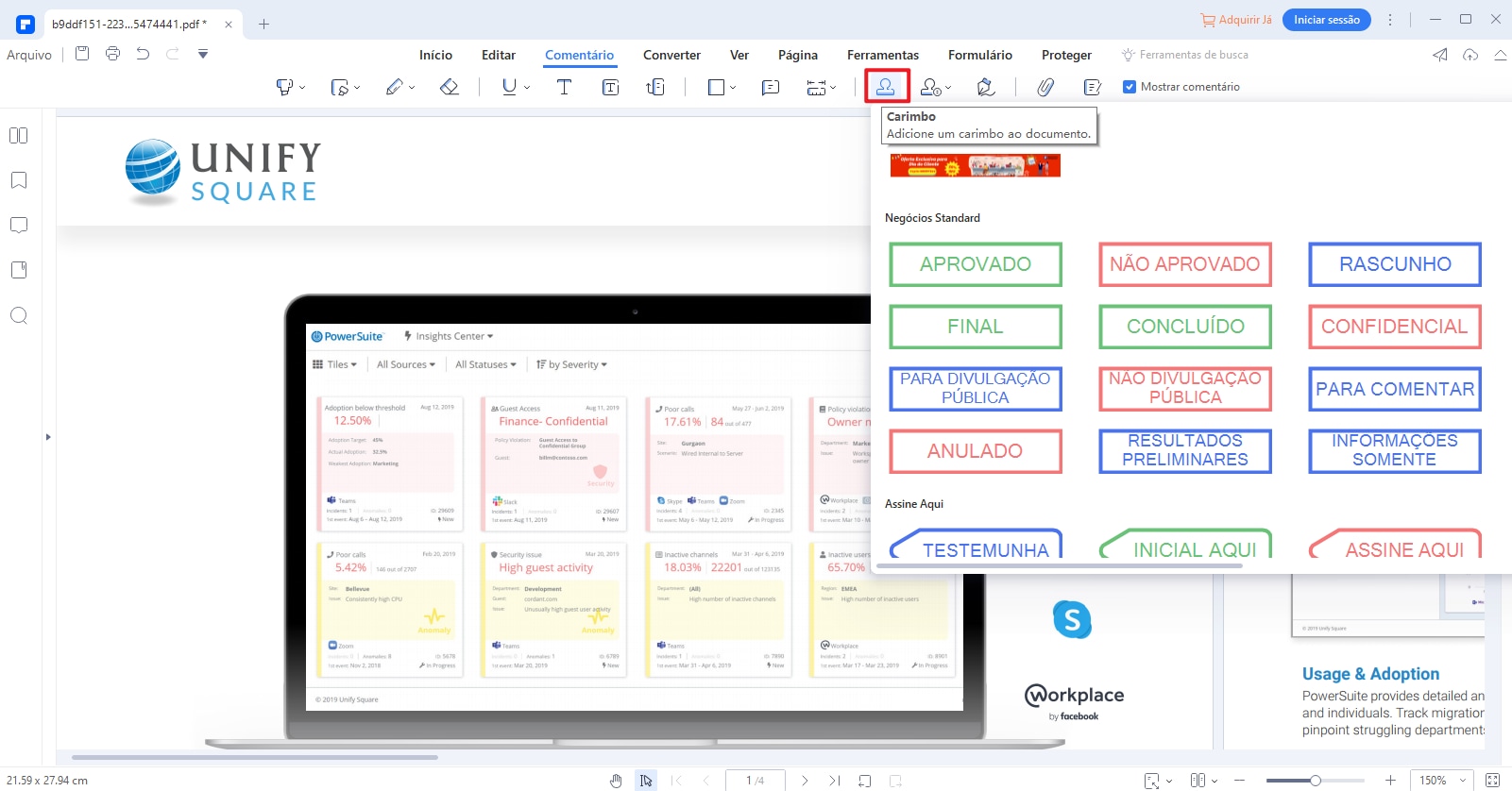Screen dimensions: 1512x791
Task: Select the signature pen tool
Action: coord(985,87)
